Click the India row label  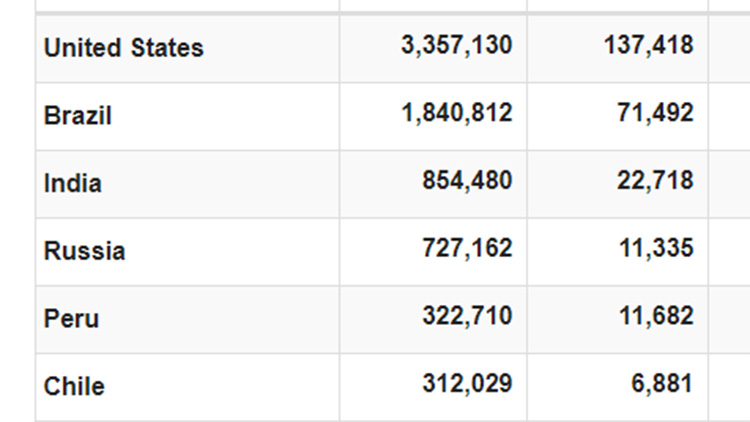pyautogui.click(x=73, y=183)
